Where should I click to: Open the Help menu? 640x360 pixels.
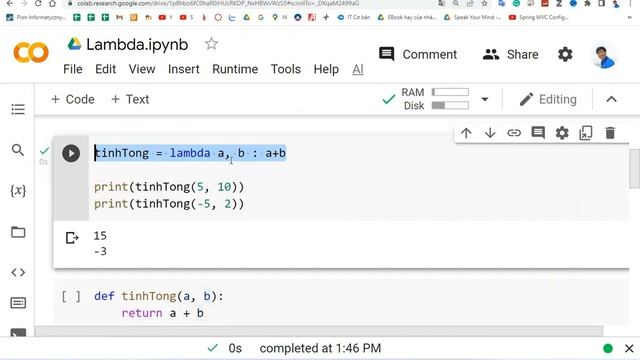click(x=326, y=69)
